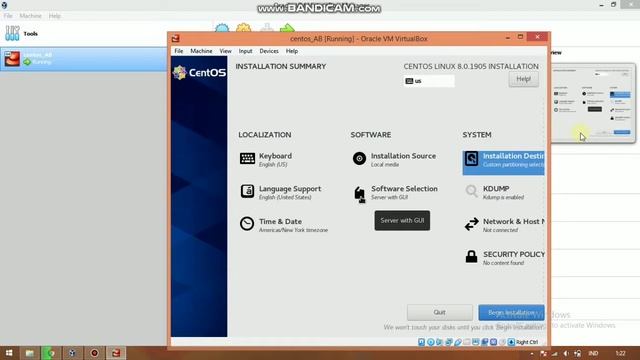Open Language Support spoke icon
The height and width of the screenshot is (360, 640).
point(247,191)
